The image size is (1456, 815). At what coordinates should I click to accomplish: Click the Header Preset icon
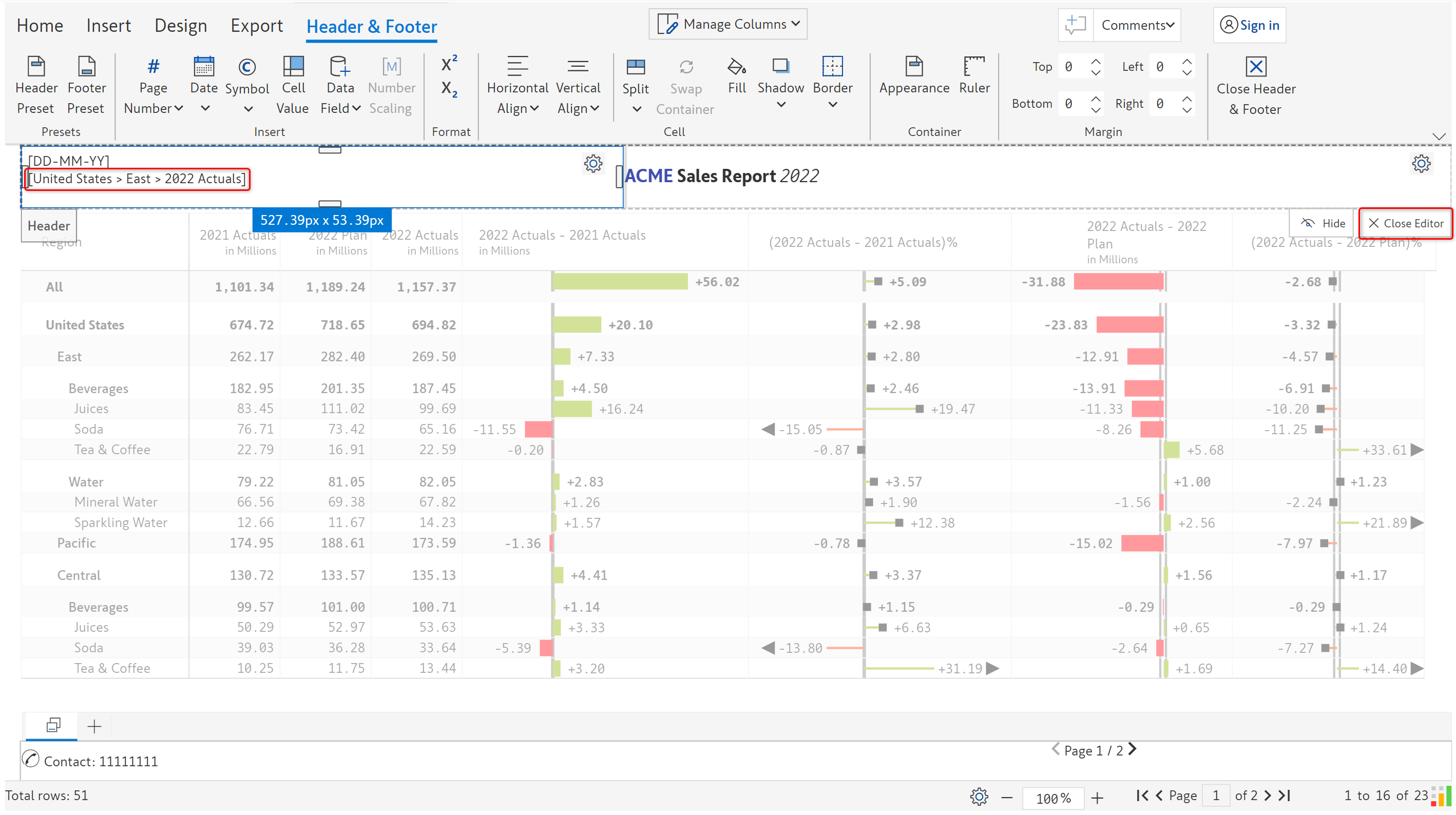click(36, 67)
